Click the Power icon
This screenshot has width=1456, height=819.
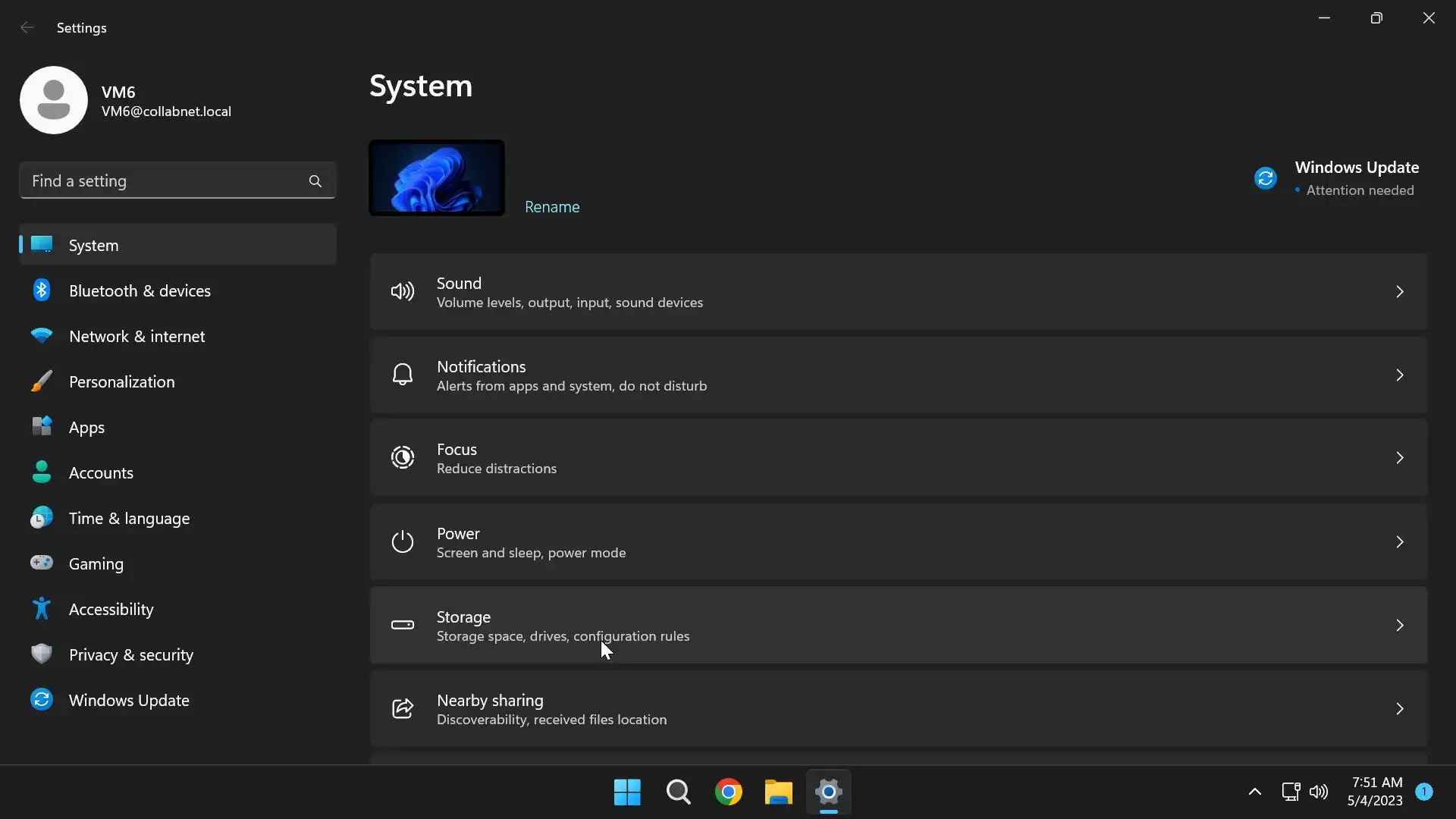(402, 541)
